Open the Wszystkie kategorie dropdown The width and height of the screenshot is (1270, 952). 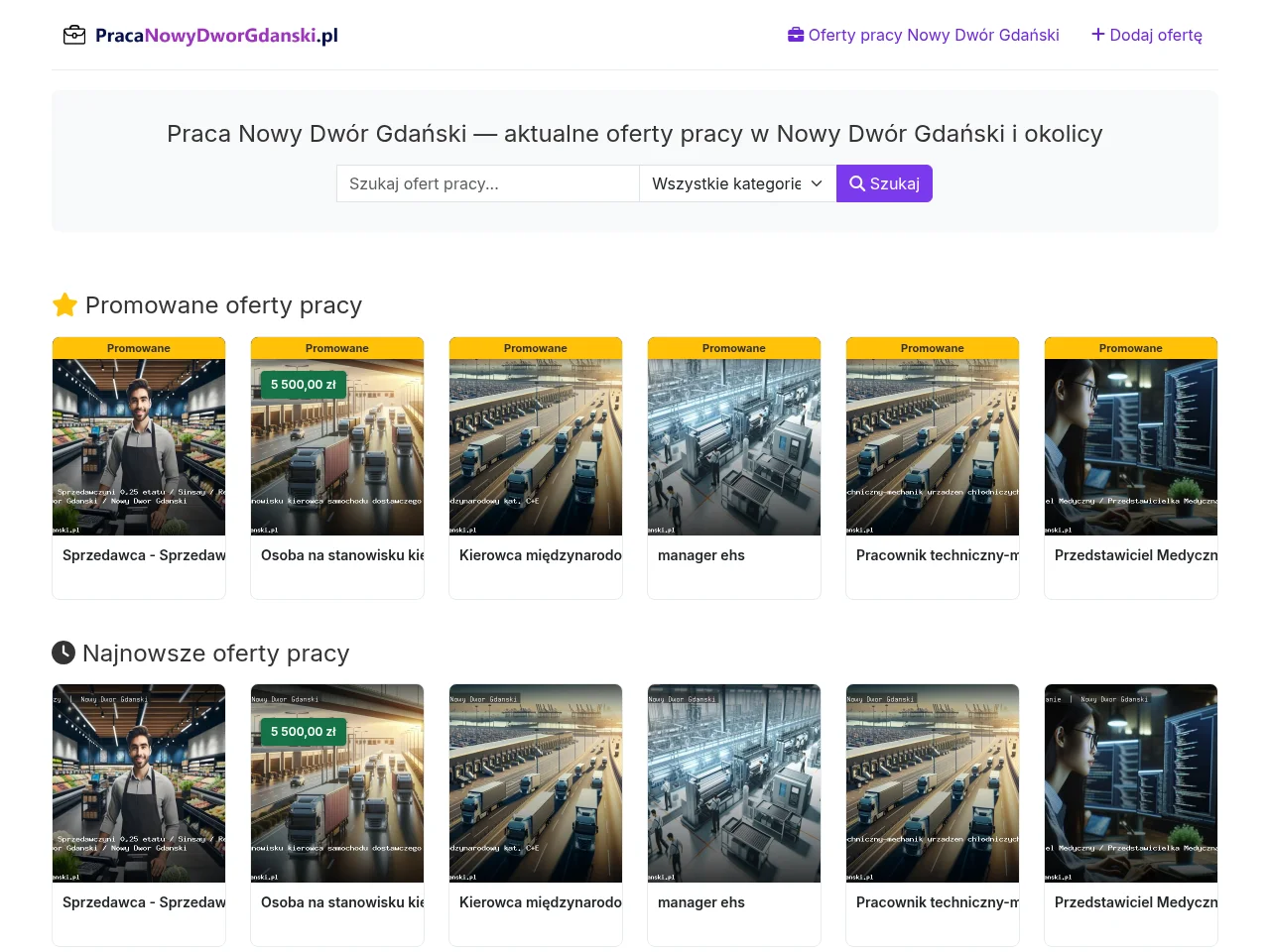point(738,183)
